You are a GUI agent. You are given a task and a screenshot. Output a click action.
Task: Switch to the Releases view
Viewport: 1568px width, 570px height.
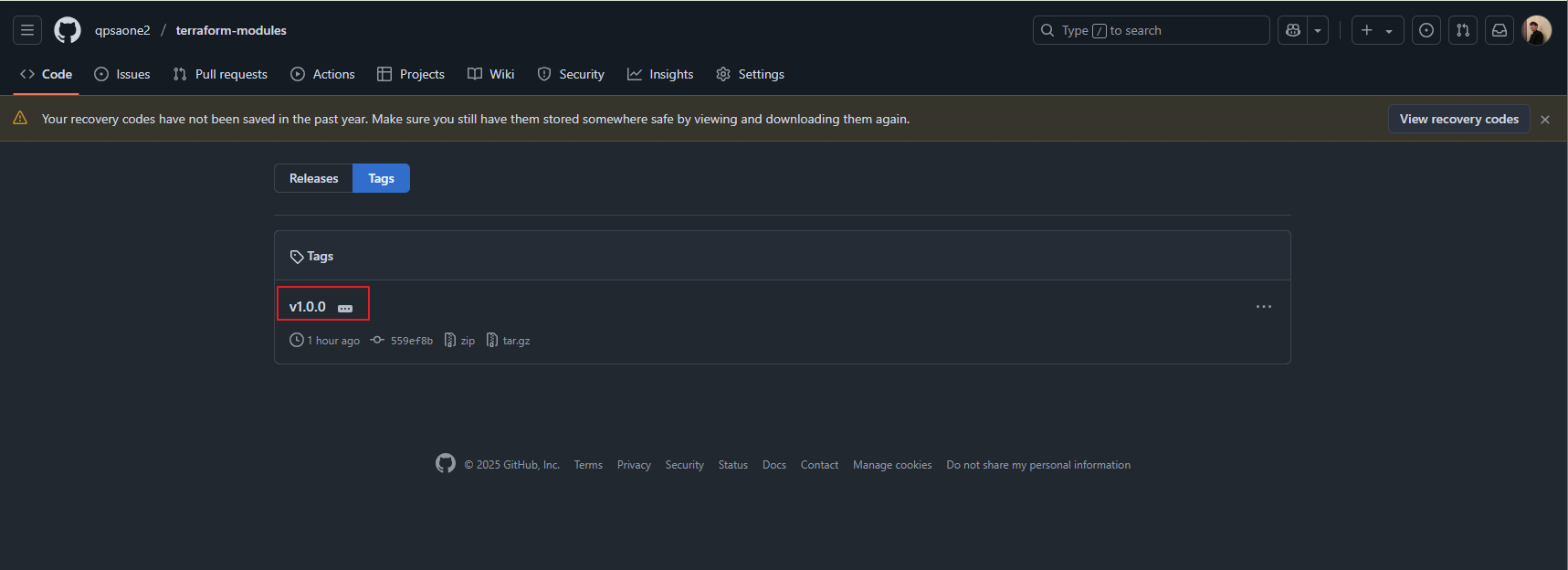pyautogui.click(x=313, y=178)
